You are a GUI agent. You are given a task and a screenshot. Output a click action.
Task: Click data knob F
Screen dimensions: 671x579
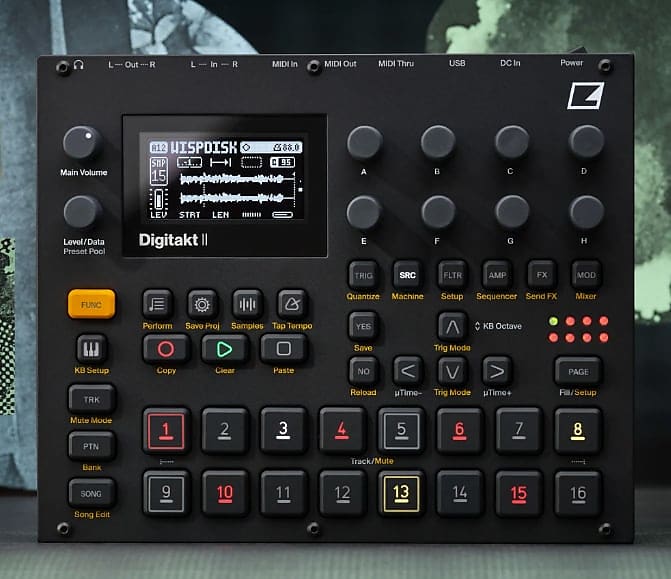click(438, 213)
